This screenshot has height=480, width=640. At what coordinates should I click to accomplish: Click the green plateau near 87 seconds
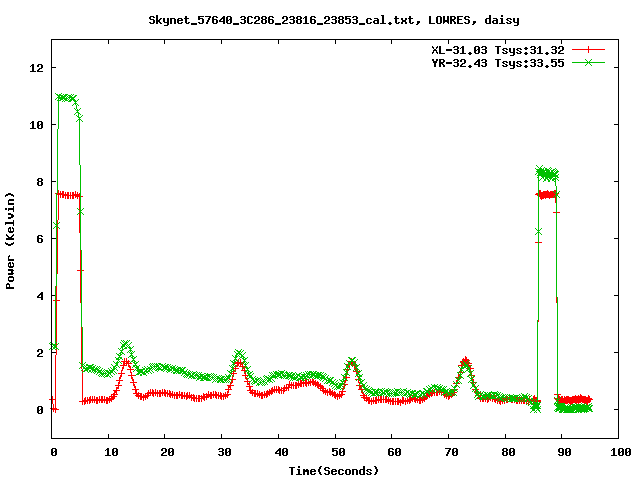pos(547,174)
